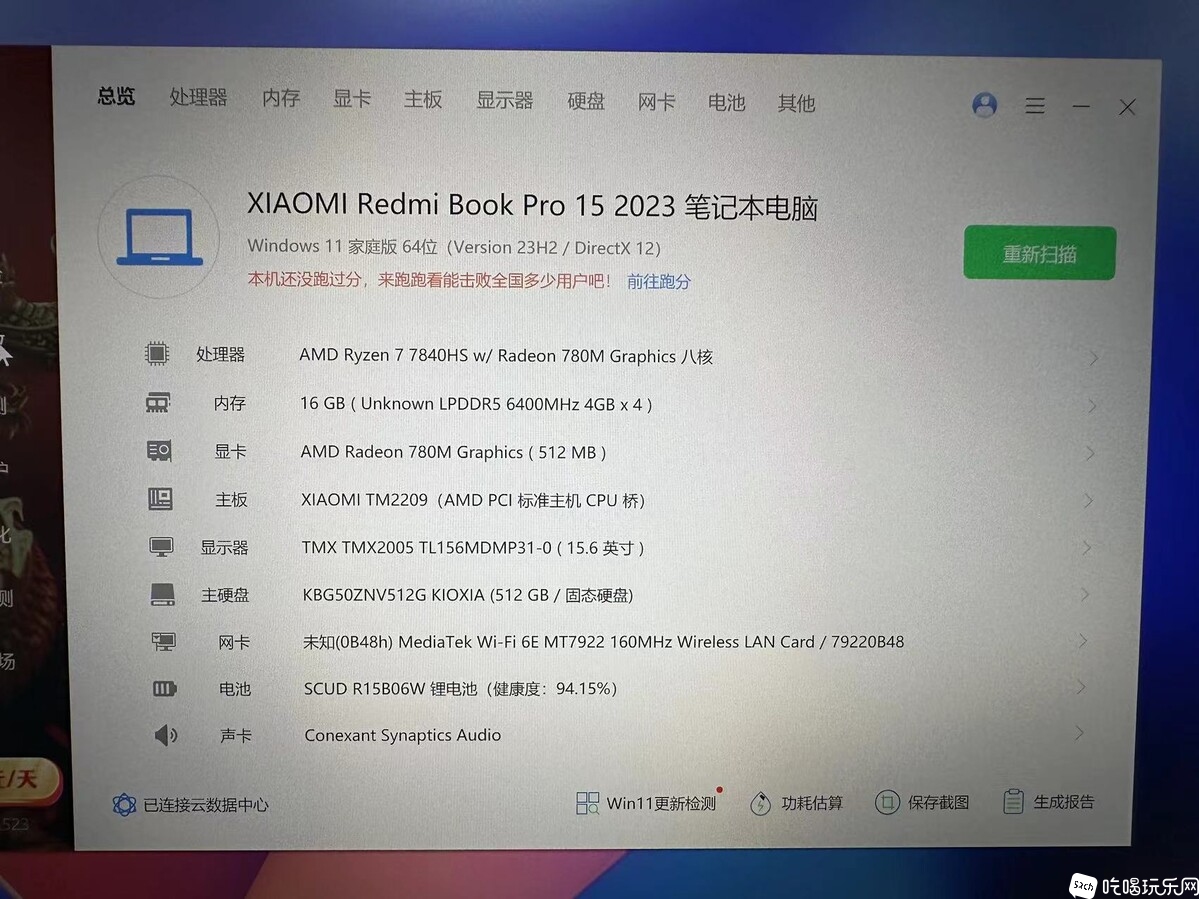1199x899 pixels.
Task: Click the sound card speaker icon
Action: pyautogui.click(x=166, y=735)
